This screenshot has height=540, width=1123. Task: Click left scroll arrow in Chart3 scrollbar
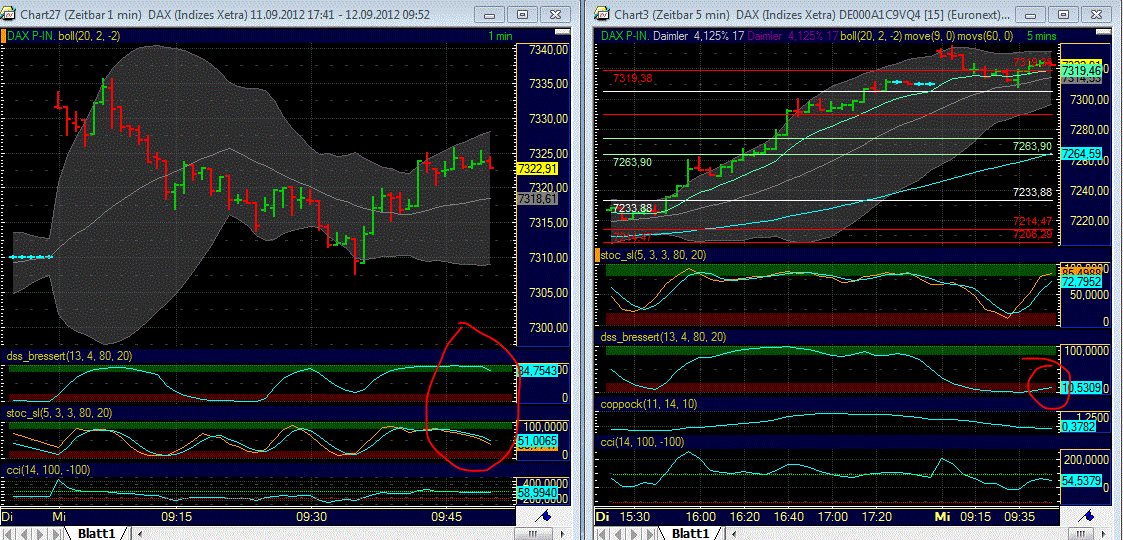733,534
